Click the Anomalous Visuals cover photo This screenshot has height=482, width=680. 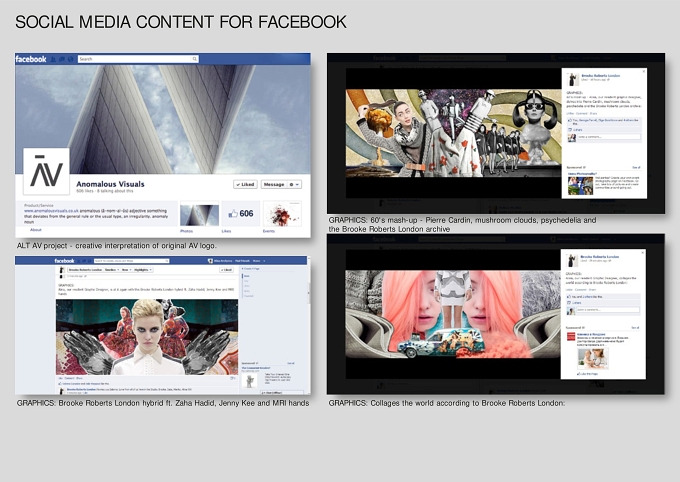pos(163,119)
